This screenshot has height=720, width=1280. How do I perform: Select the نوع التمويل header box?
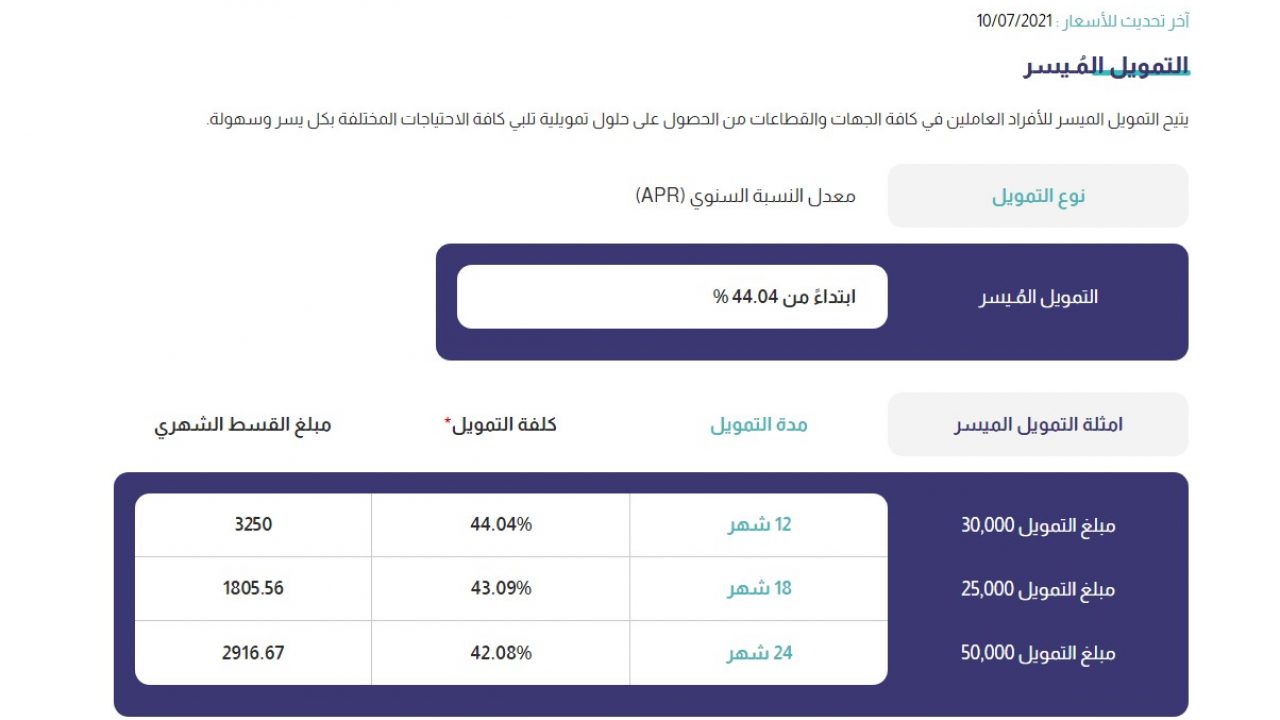coord(1038,196)
